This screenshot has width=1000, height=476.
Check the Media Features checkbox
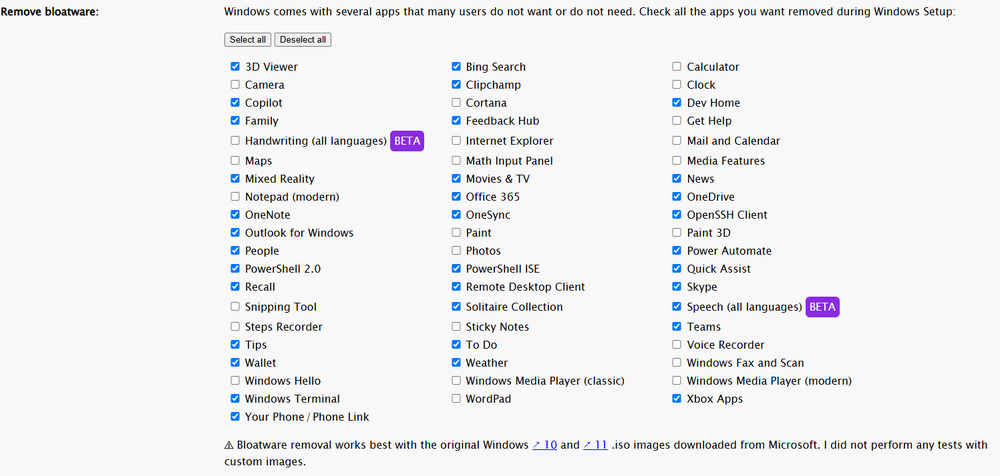(677, 161)
